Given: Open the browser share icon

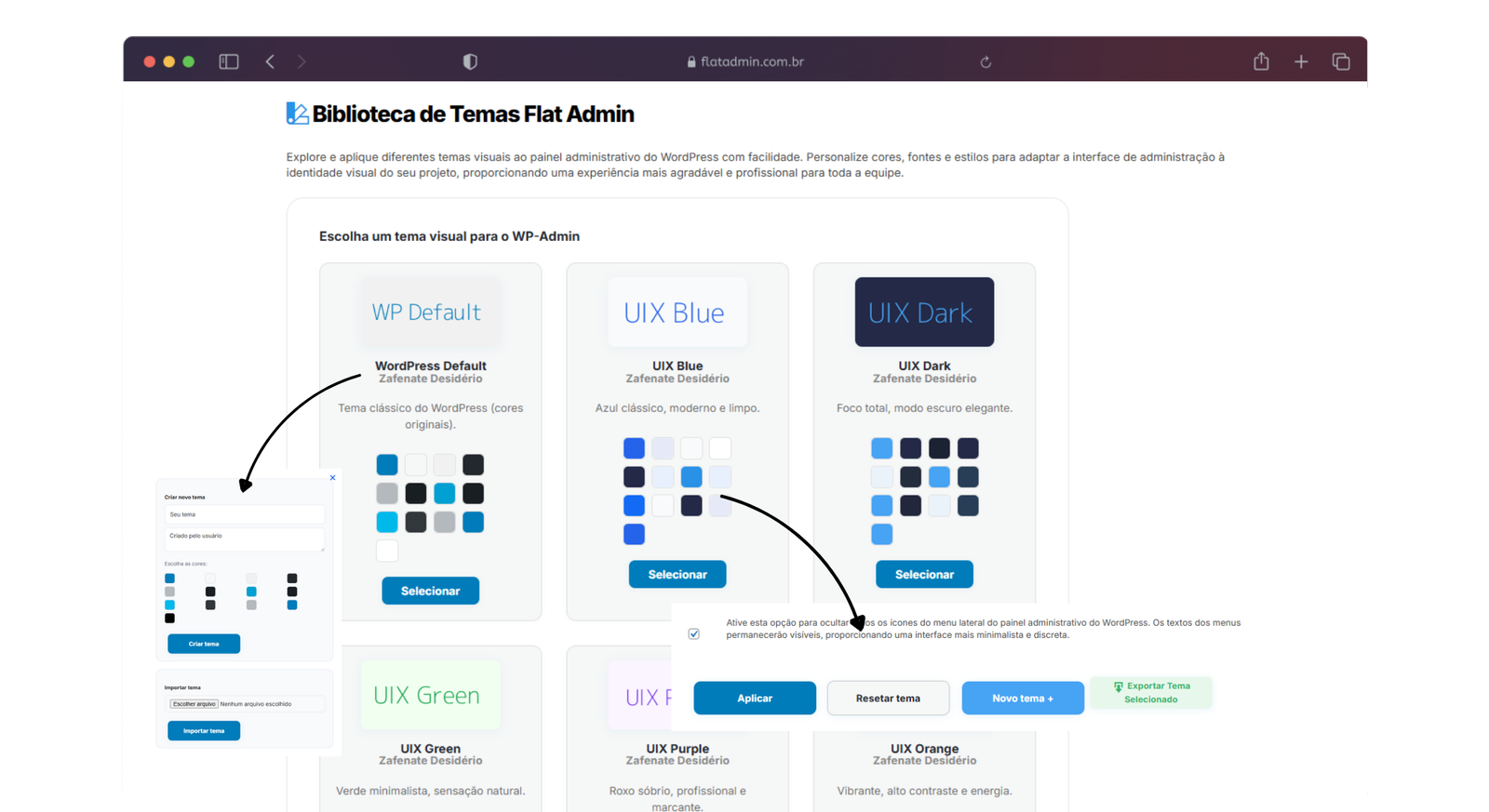Looking at the screenshot, I should [x=1261, y=61].
